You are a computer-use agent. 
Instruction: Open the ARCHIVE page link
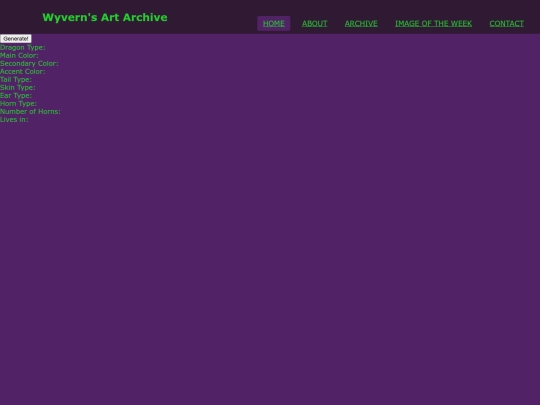tap(361, 23)
